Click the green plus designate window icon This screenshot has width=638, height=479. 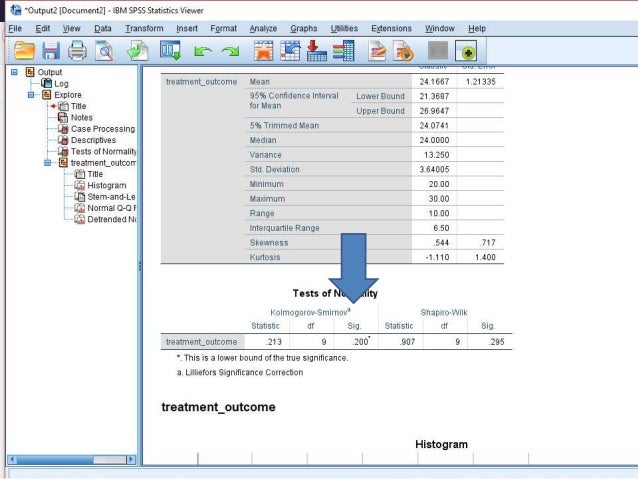click(x=466, y=52)
